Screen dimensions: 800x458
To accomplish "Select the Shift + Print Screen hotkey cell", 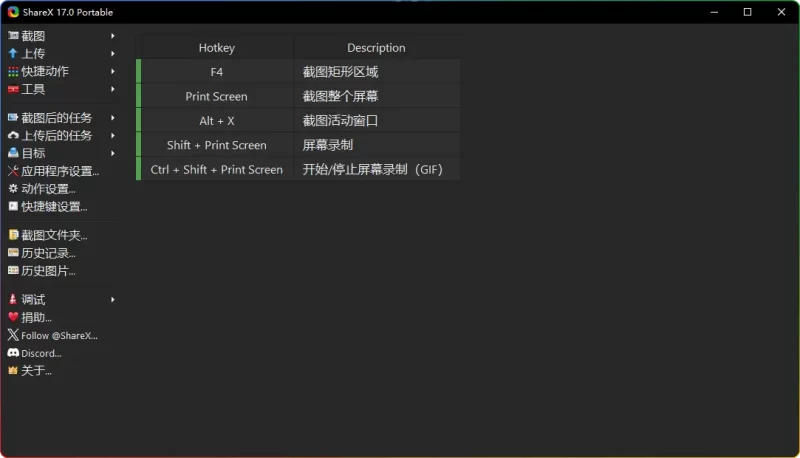I will 216,145.
